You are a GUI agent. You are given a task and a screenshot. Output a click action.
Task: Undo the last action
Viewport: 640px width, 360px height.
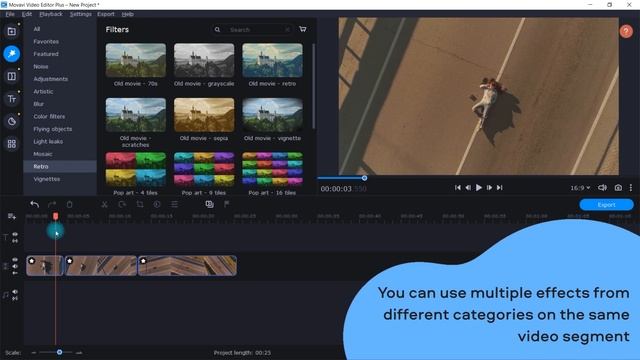35,204
